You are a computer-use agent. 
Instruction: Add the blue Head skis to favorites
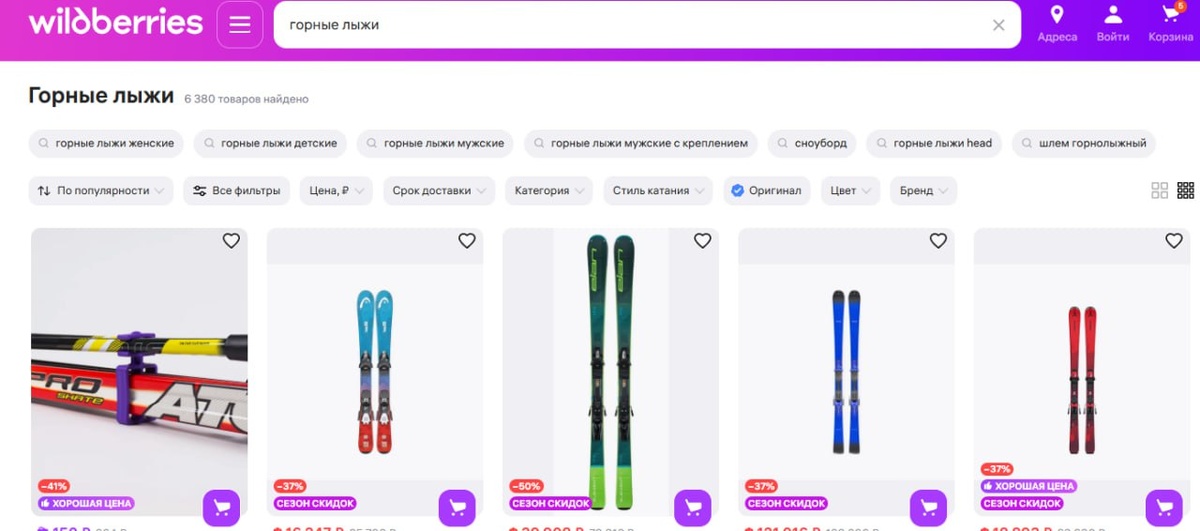click(467, 241)
